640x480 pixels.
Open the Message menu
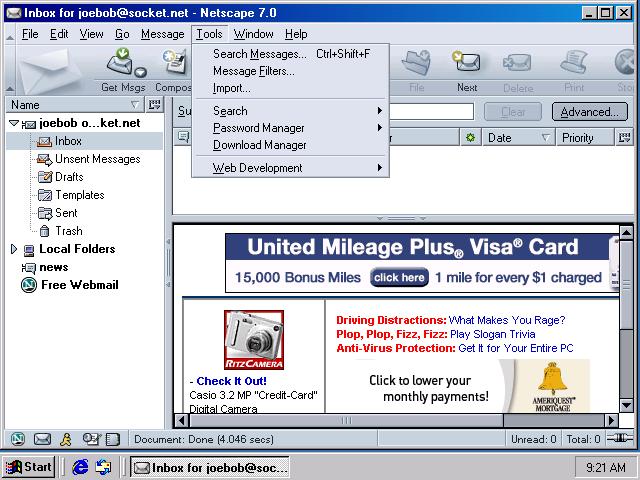(x=162, y=34)
